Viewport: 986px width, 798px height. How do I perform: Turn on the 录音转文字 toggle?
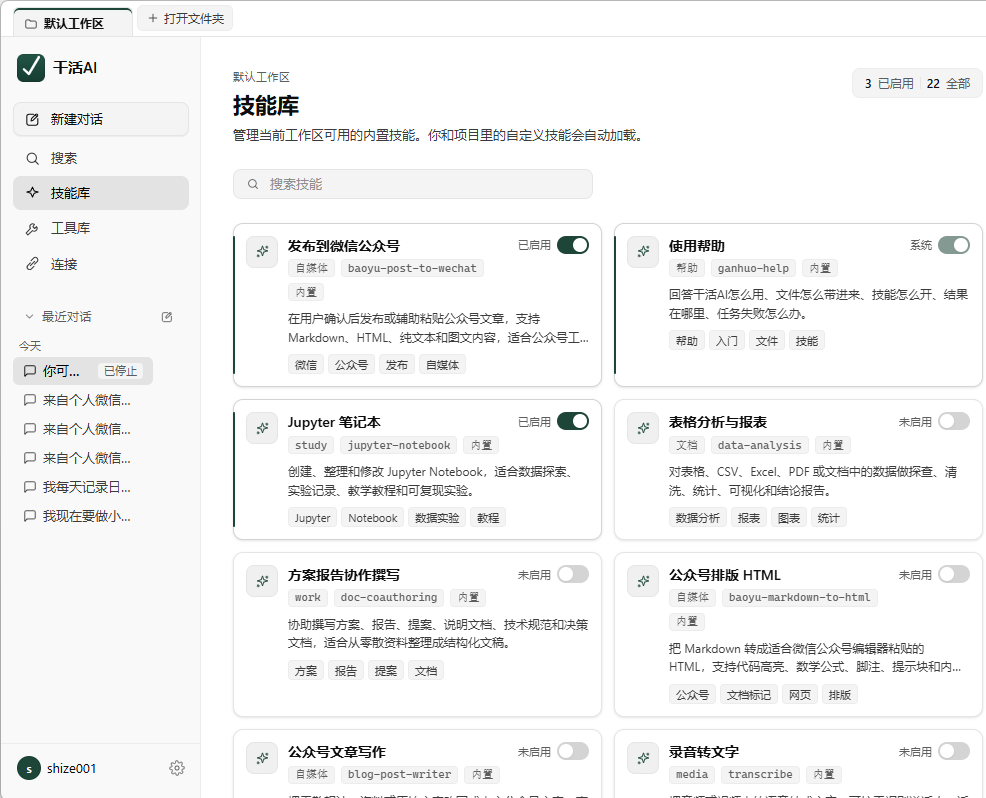(x=954, y=751)
